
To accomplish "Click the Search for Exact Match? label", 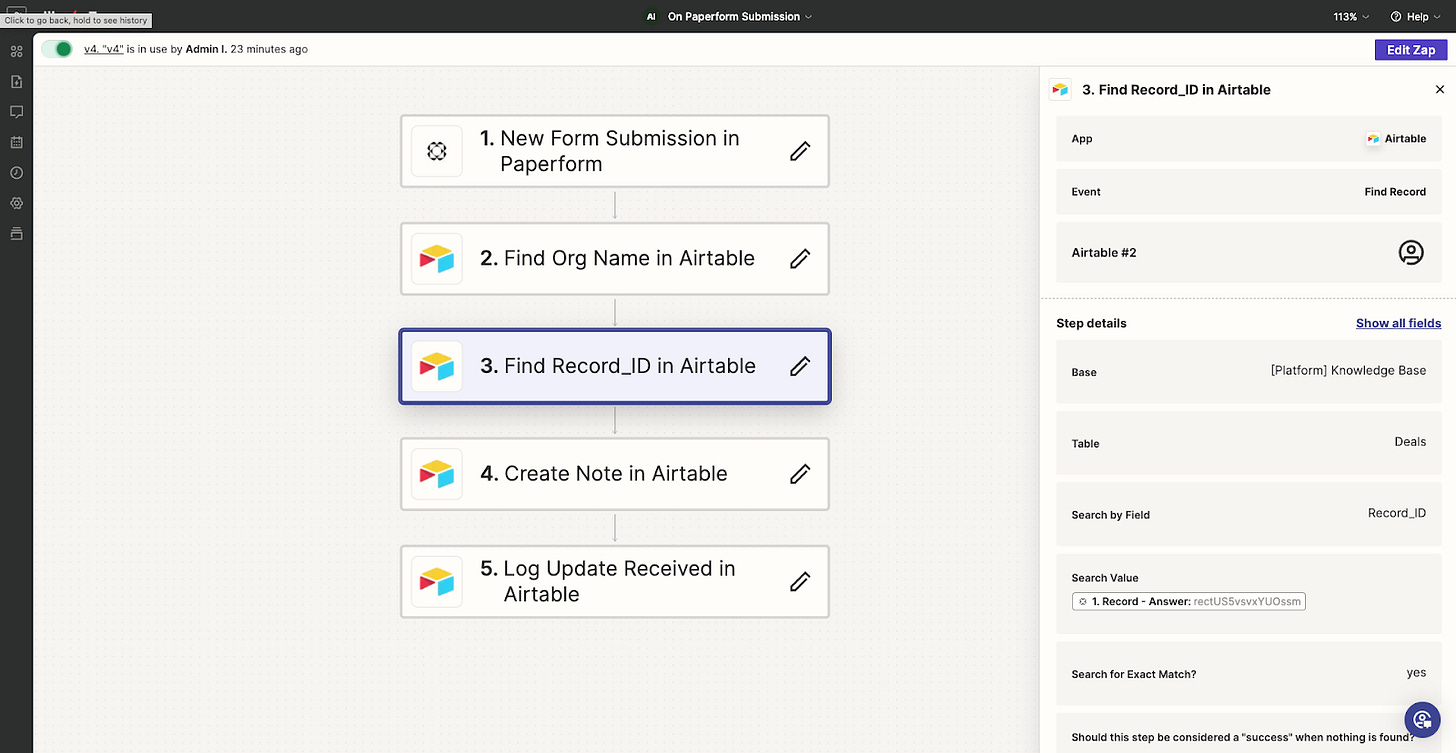I will pyautogui.click(x=1134, y=674).
